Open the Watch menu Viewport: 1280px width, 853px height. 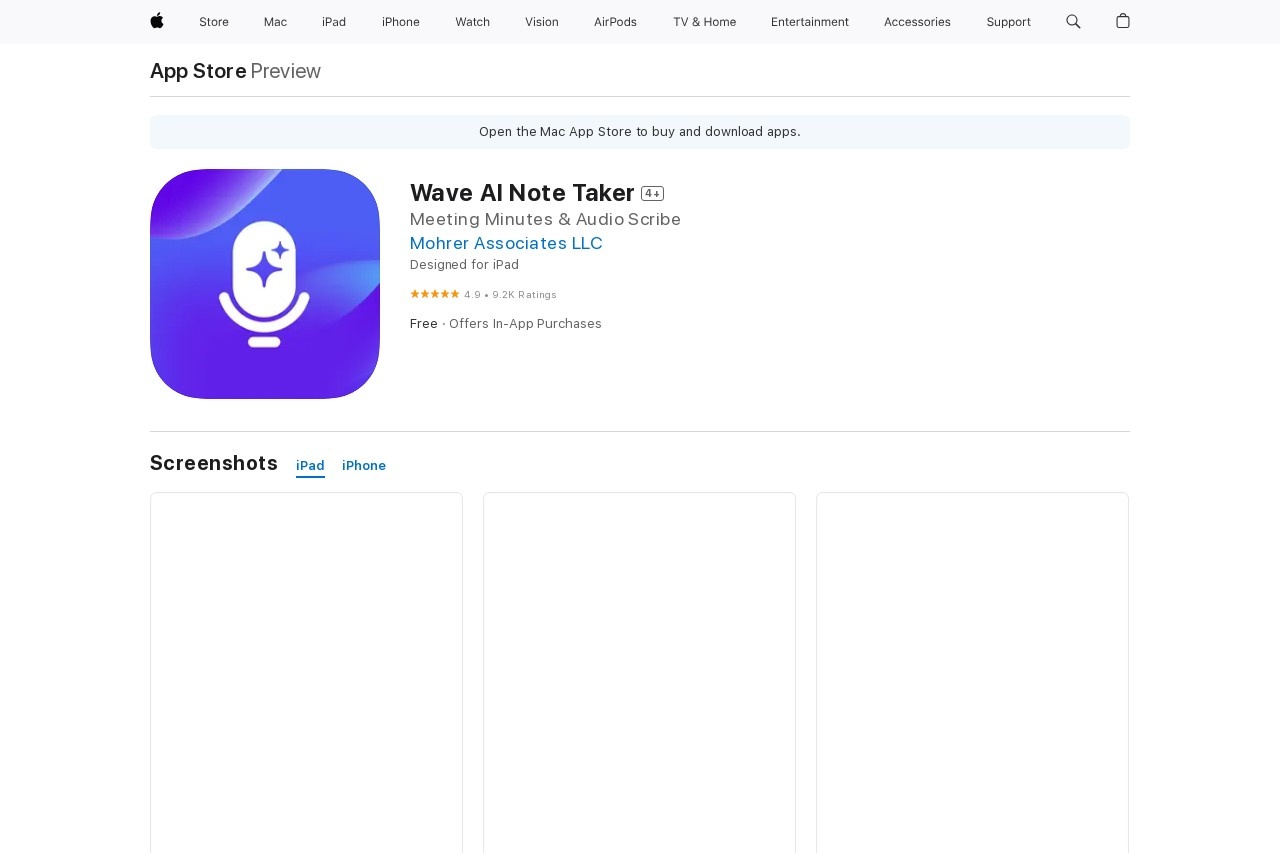click(x=472, y=22)
